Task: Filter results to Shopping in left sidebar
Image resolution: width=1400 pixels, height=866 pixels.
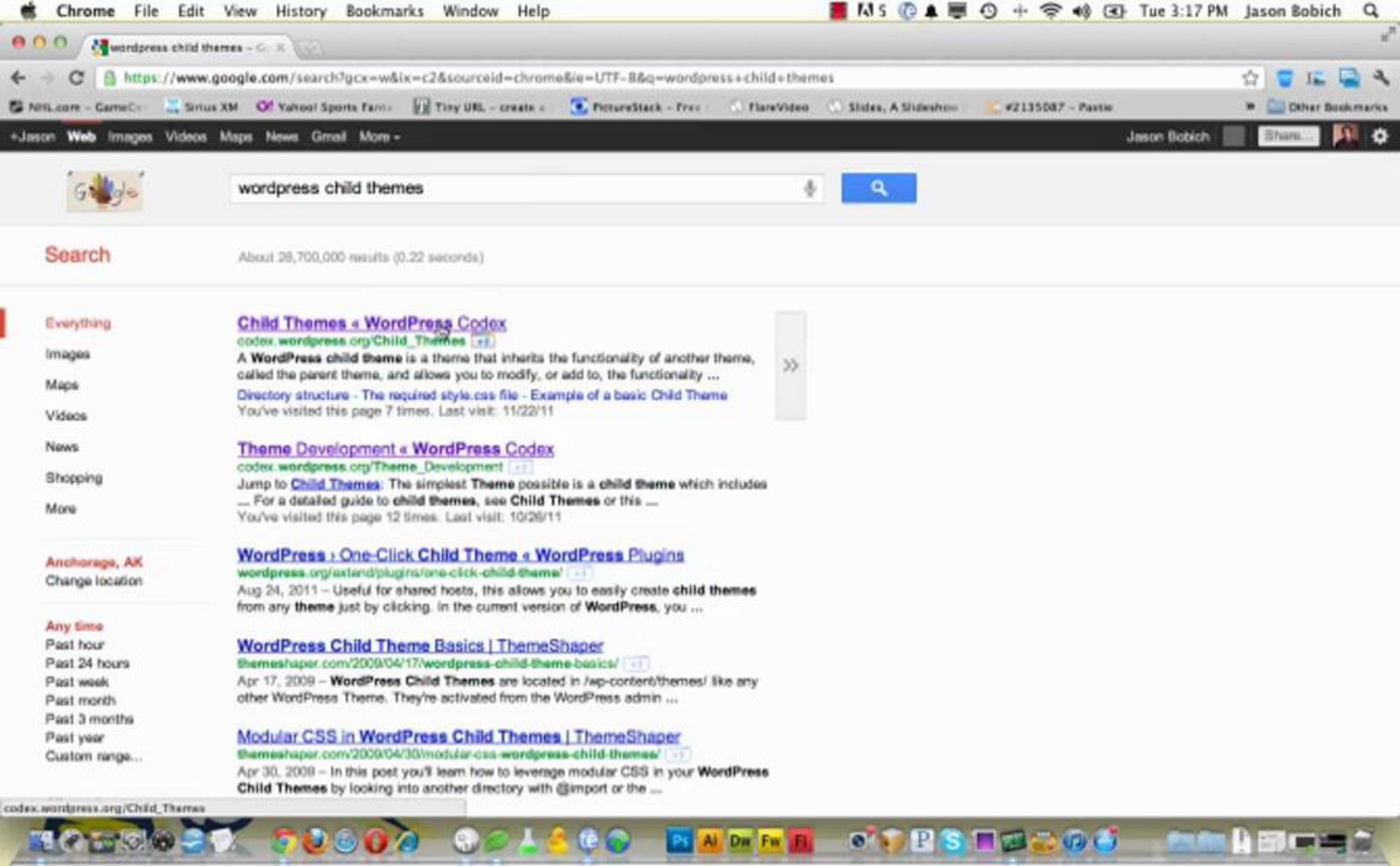Action: click(74, 478)
